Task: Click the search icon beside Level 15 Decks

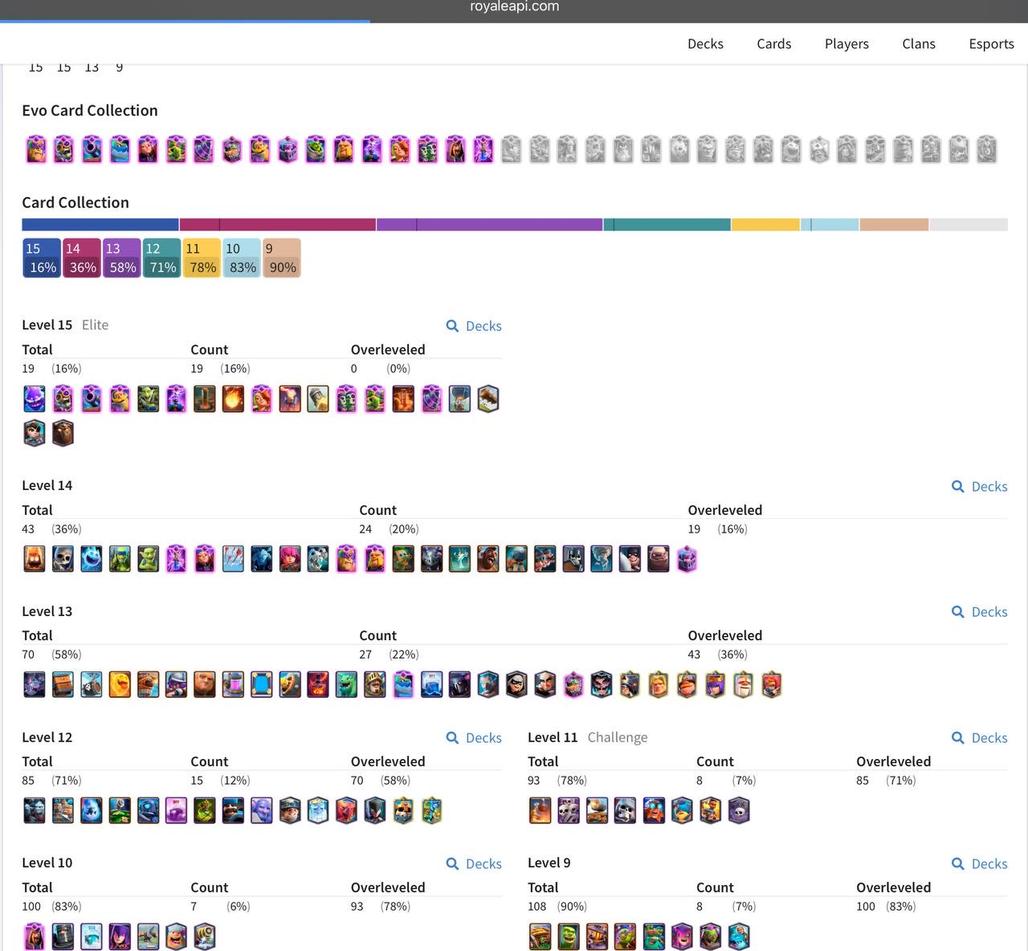Action: [x=452, y=326]
